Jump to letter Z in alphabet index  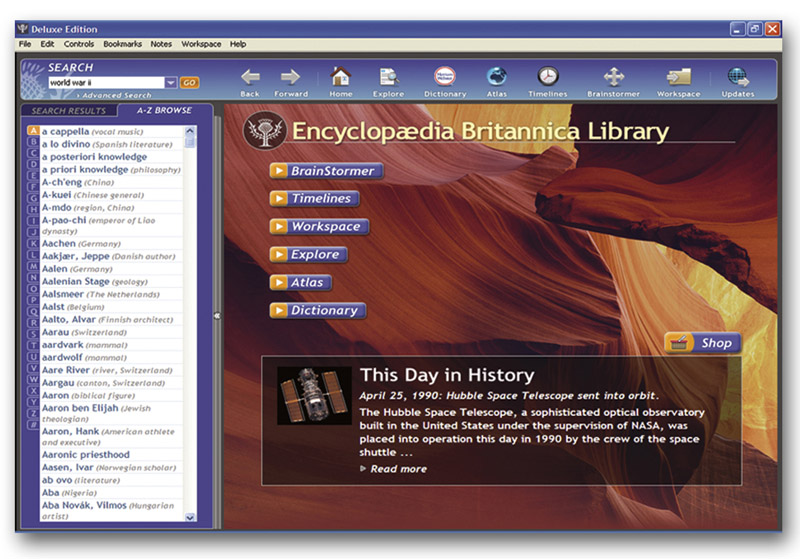point(33,413)
